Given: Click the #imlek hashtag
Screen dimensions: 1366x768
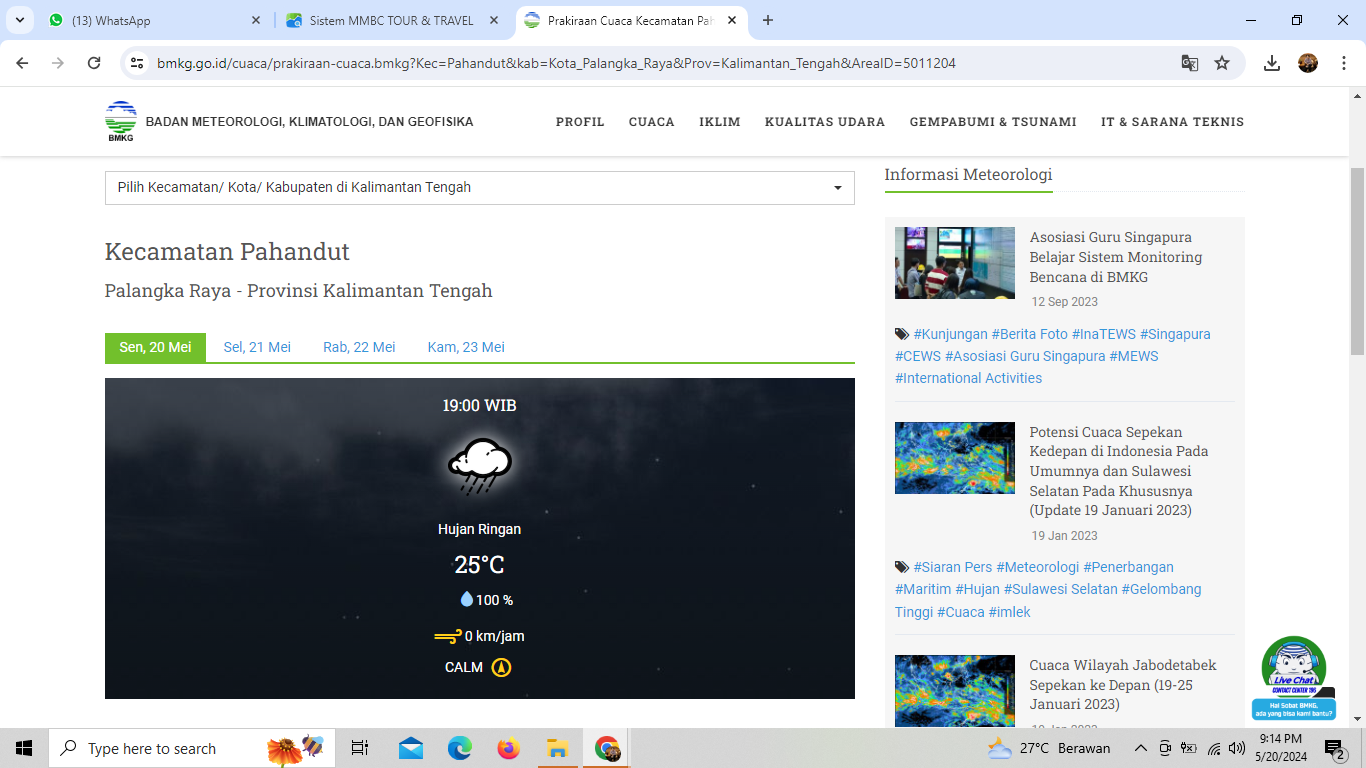Looking at the screenshot, I should pyautogui.click(x=1009, y=612).
